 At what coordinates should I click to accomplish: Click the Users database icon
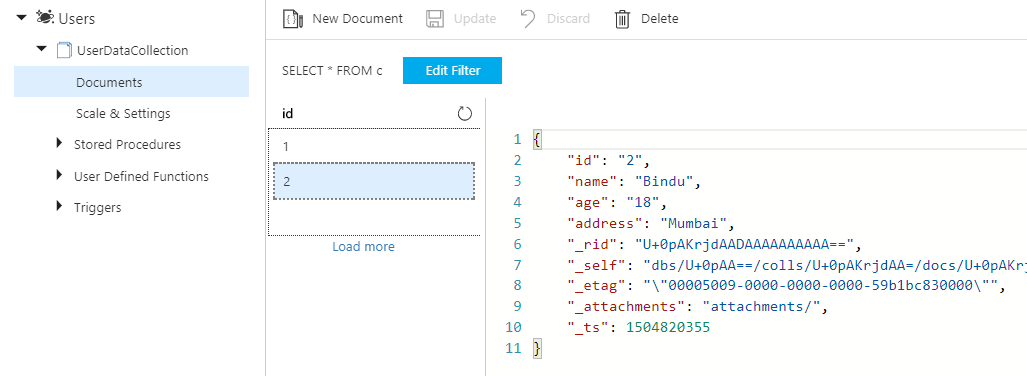coord(45,18)
